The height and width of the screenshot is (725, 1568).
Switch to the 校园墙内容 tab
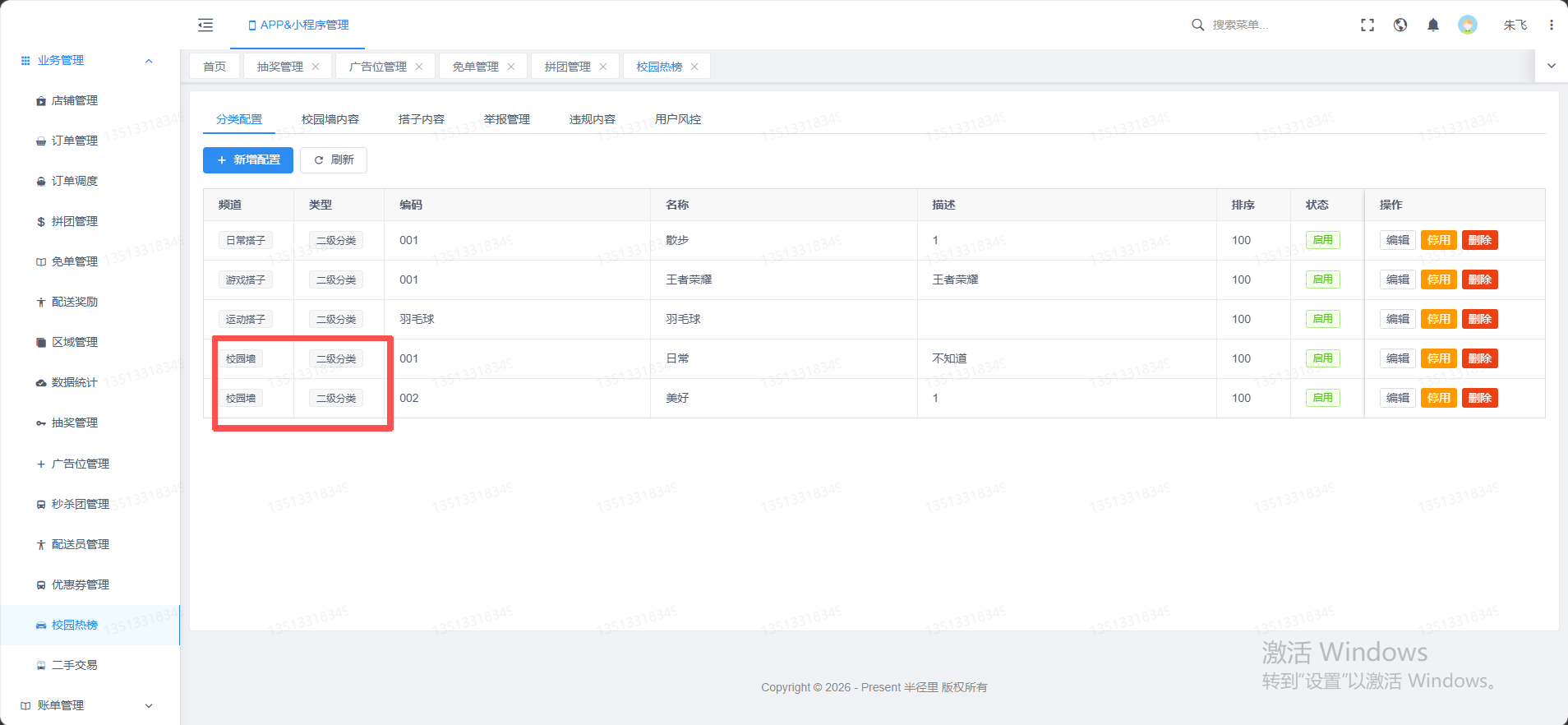[330, 119]
